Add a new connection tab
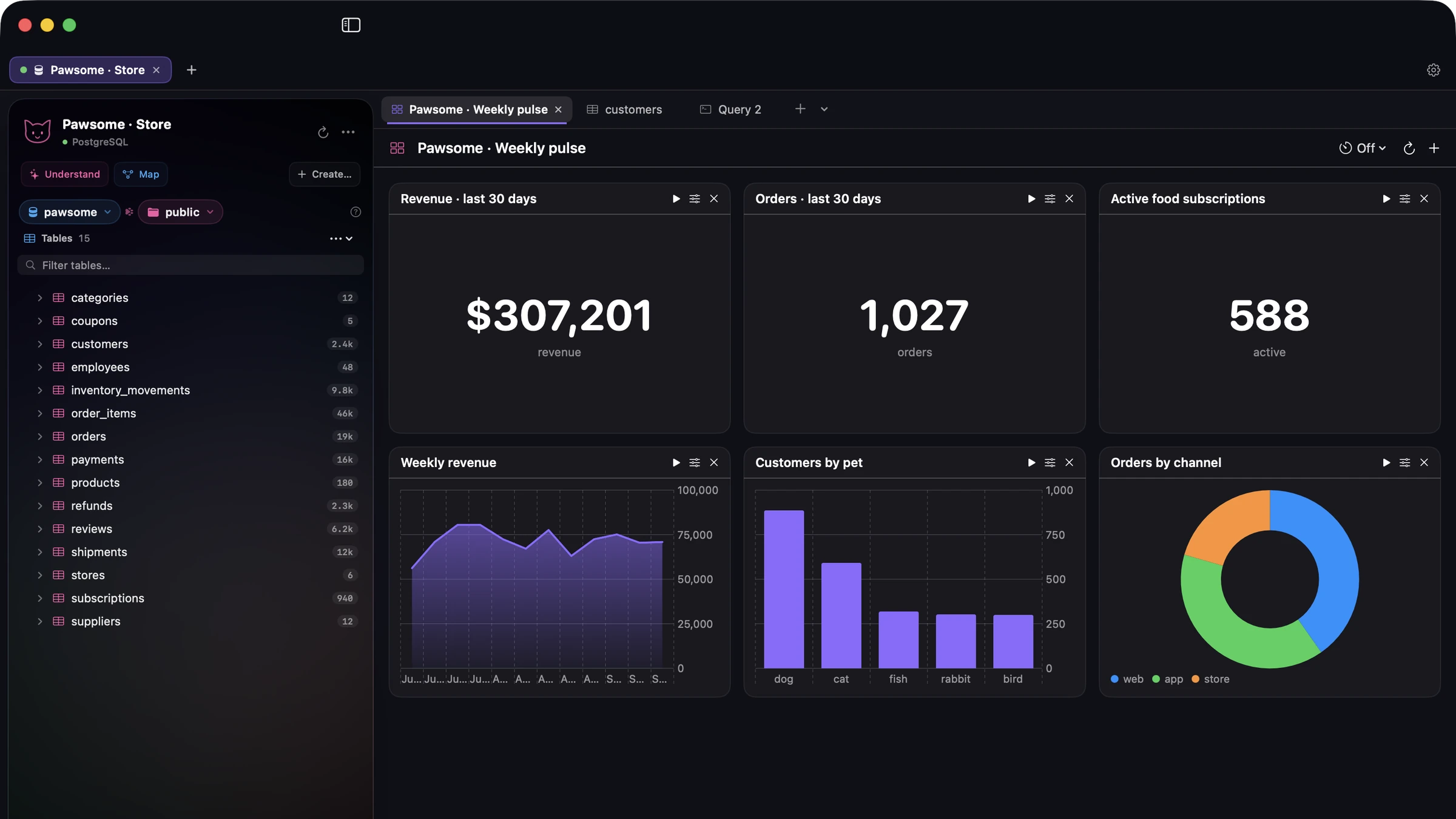The height and width of the screenshot is (819, 1456). coord(191,70)
